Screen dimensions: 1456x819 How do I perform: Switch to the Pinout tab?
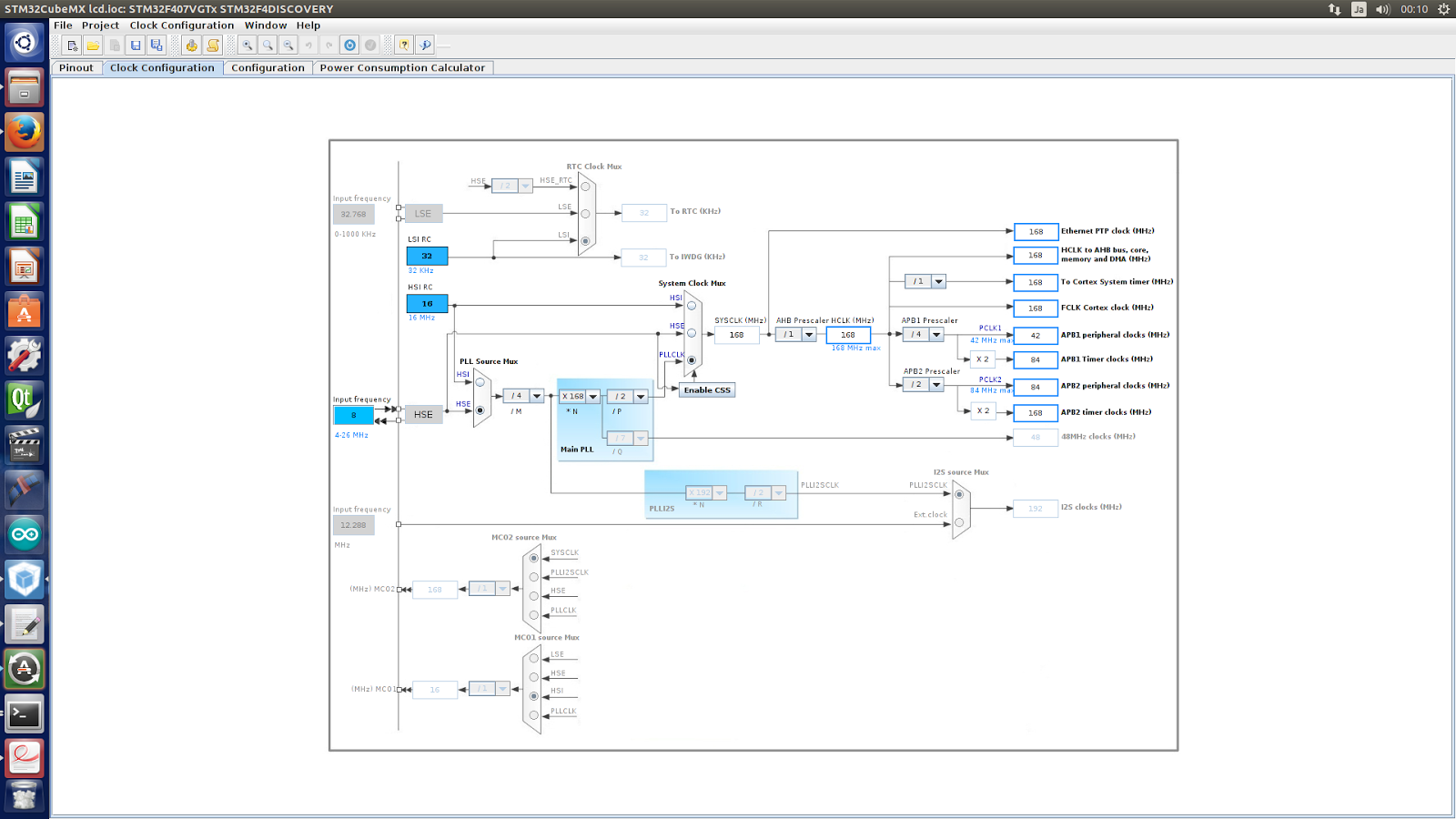pyautogui.click(x=76, y=68)
